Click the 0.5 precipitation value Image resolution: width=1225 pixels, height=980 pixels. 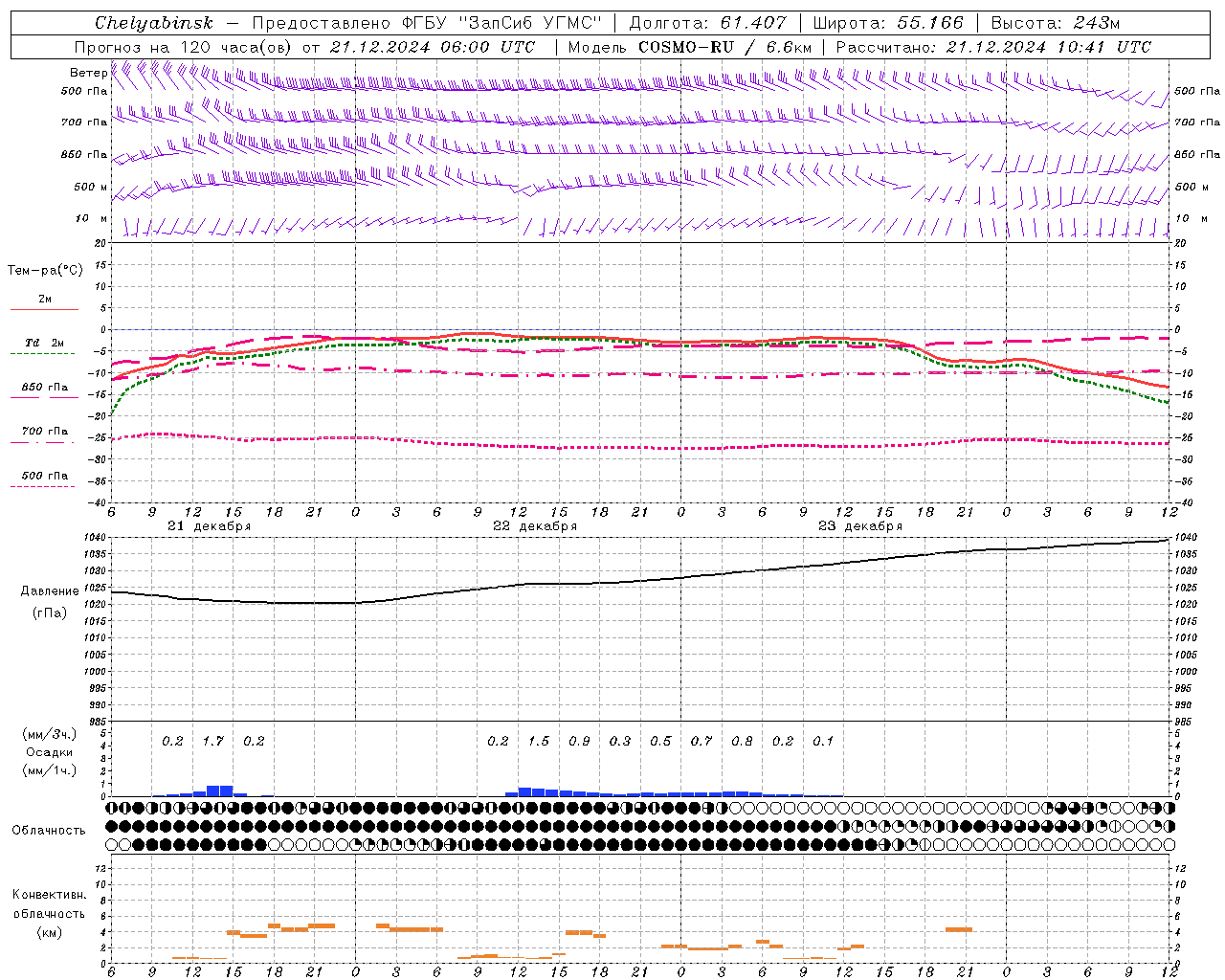coord(660,741)
